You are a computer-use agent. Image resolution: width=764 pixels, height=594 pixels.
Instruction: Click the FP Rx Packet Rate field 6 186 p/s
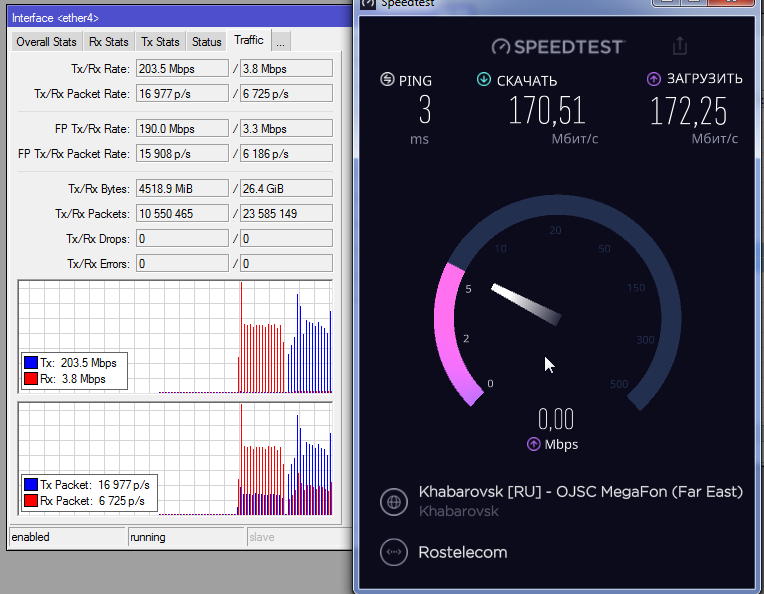pos(286,153)
